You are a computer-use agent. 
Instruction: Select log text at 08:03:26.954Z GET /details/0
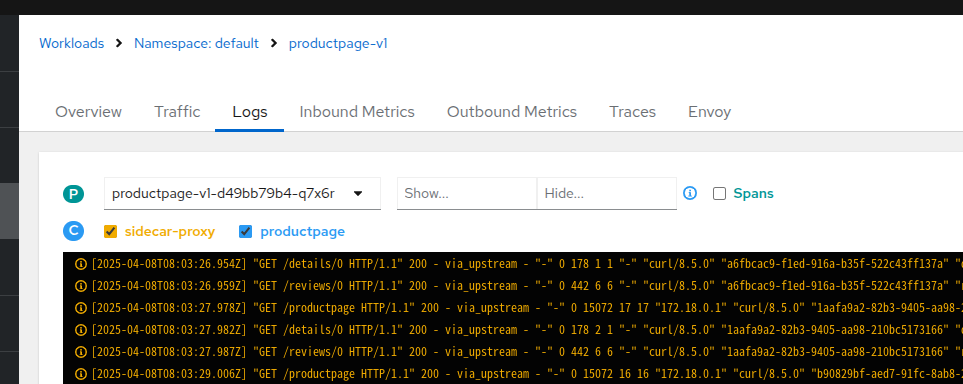(x=527, y=264)
